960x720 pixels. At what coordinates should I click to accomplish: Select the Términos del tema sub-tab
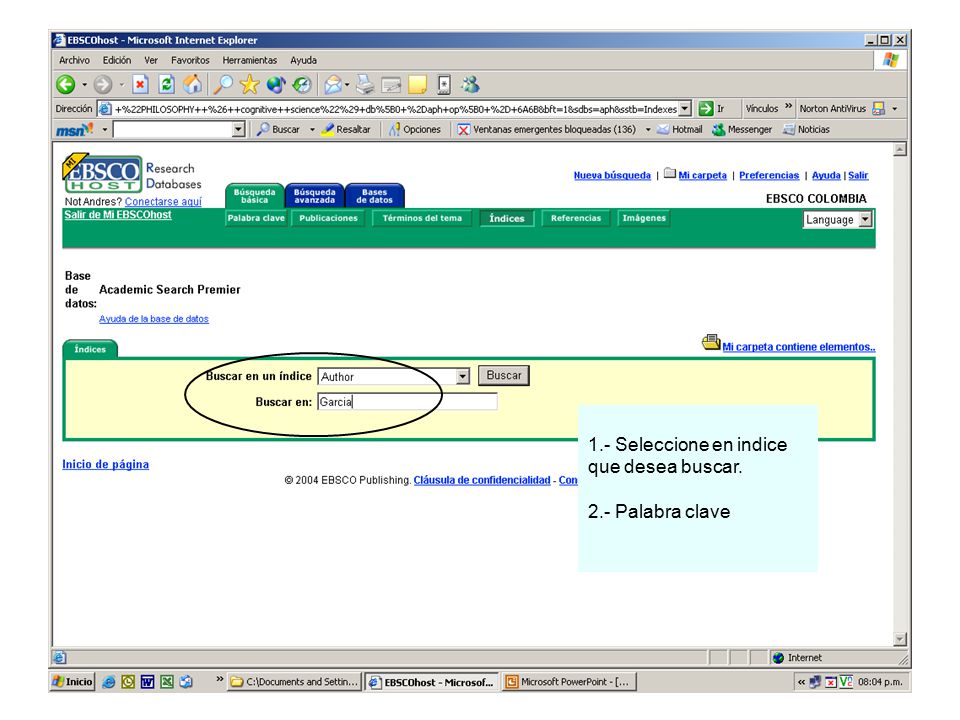click(422, 218)
